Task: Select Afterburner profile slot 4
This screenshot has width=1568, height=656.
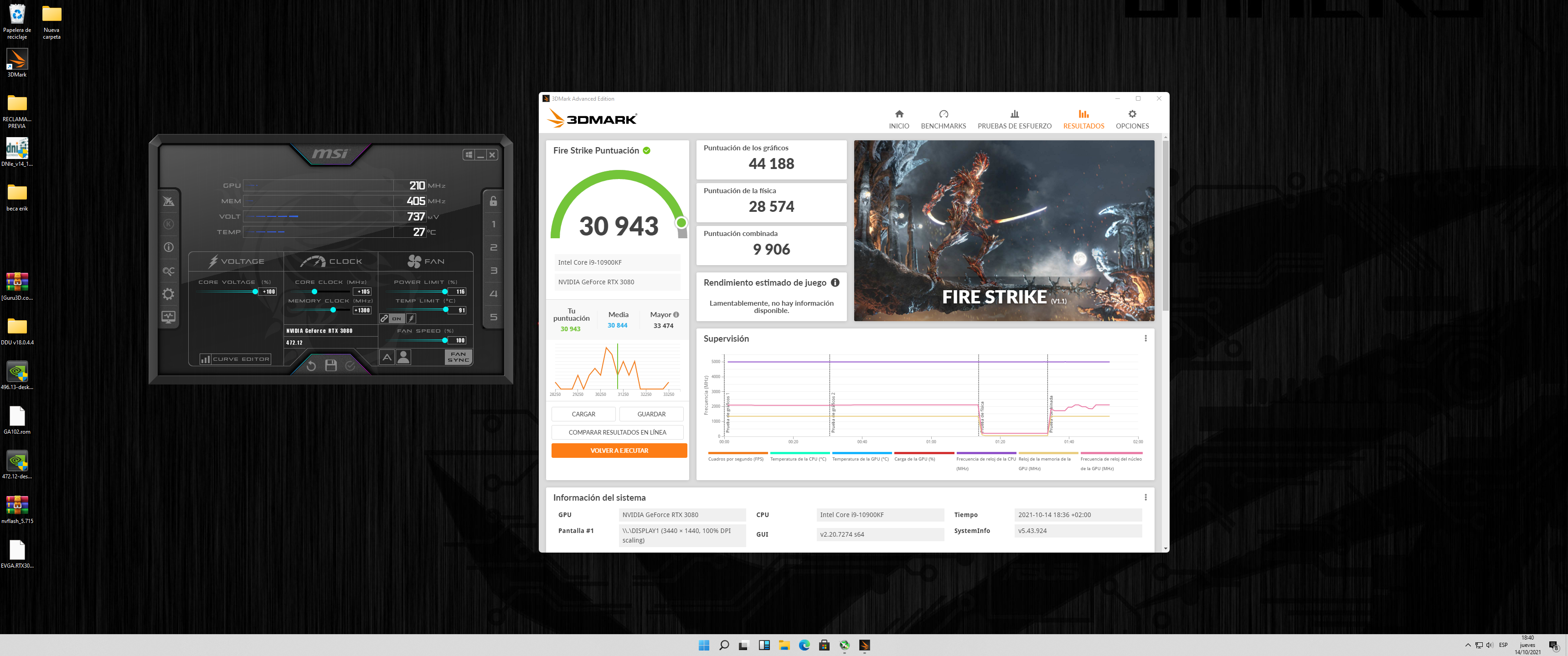Action: pyautogui.click(x=494, y=294)
